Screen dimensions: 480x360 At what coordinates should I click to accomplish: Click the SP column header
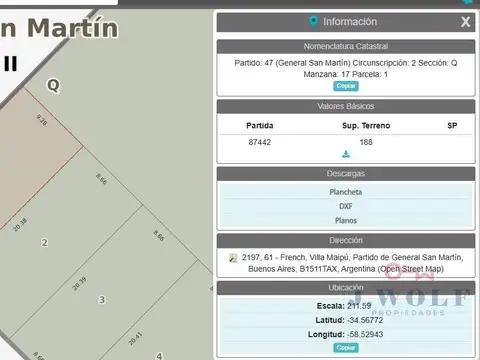tap(452, 126)
